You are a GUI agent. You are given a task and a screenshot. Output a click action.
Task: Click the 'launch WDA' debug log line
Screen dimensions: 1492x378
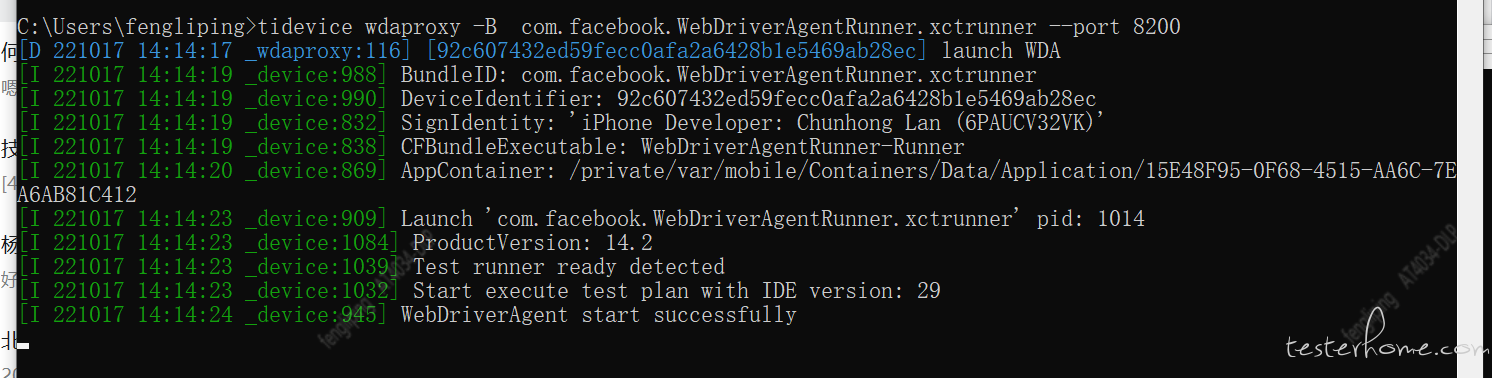538,51
